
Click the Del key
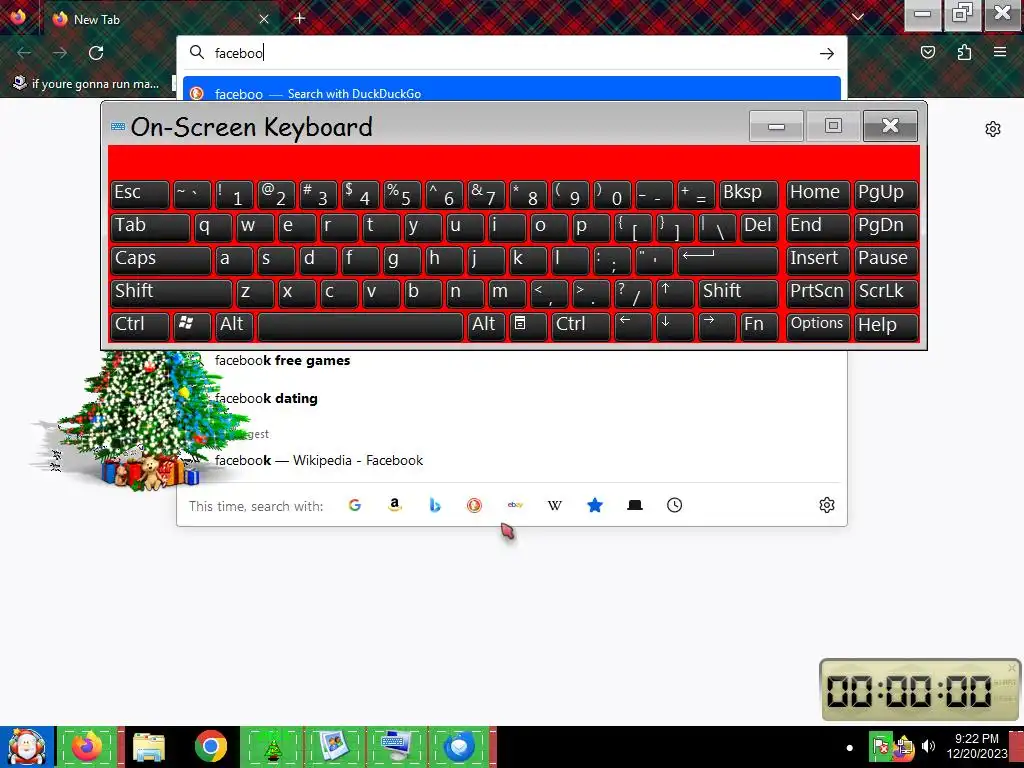coord(759,227)
